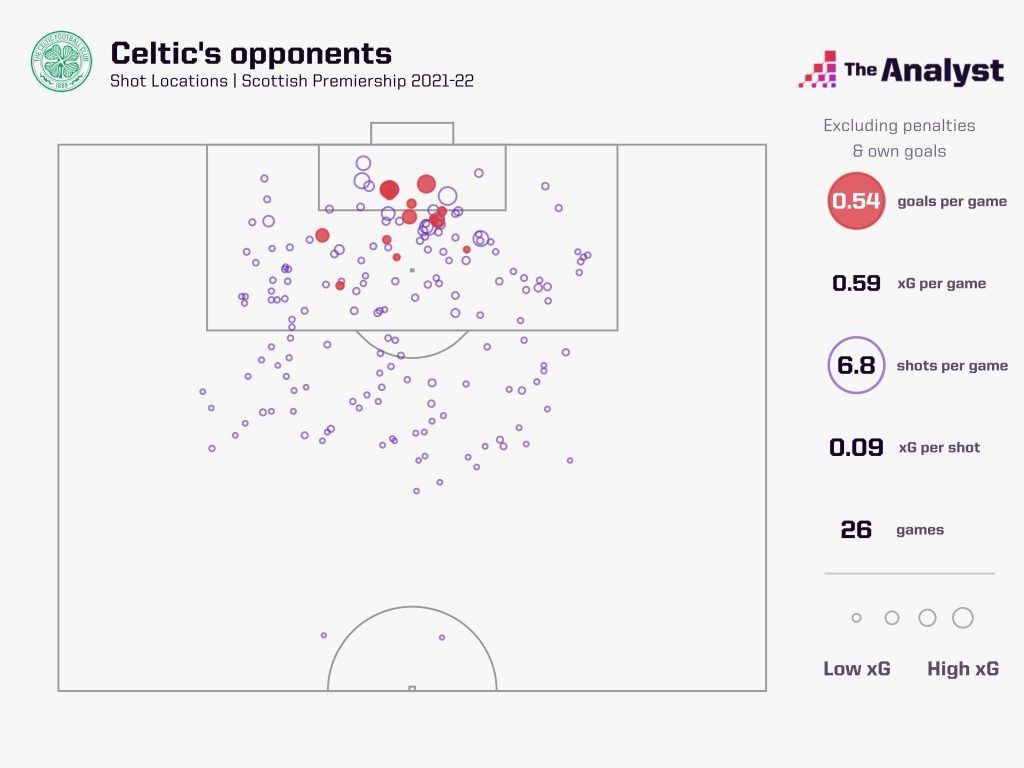Click "The Analyst" brand name text
The width and height of the screenshot is (1024, 768).
click(924, 71)
